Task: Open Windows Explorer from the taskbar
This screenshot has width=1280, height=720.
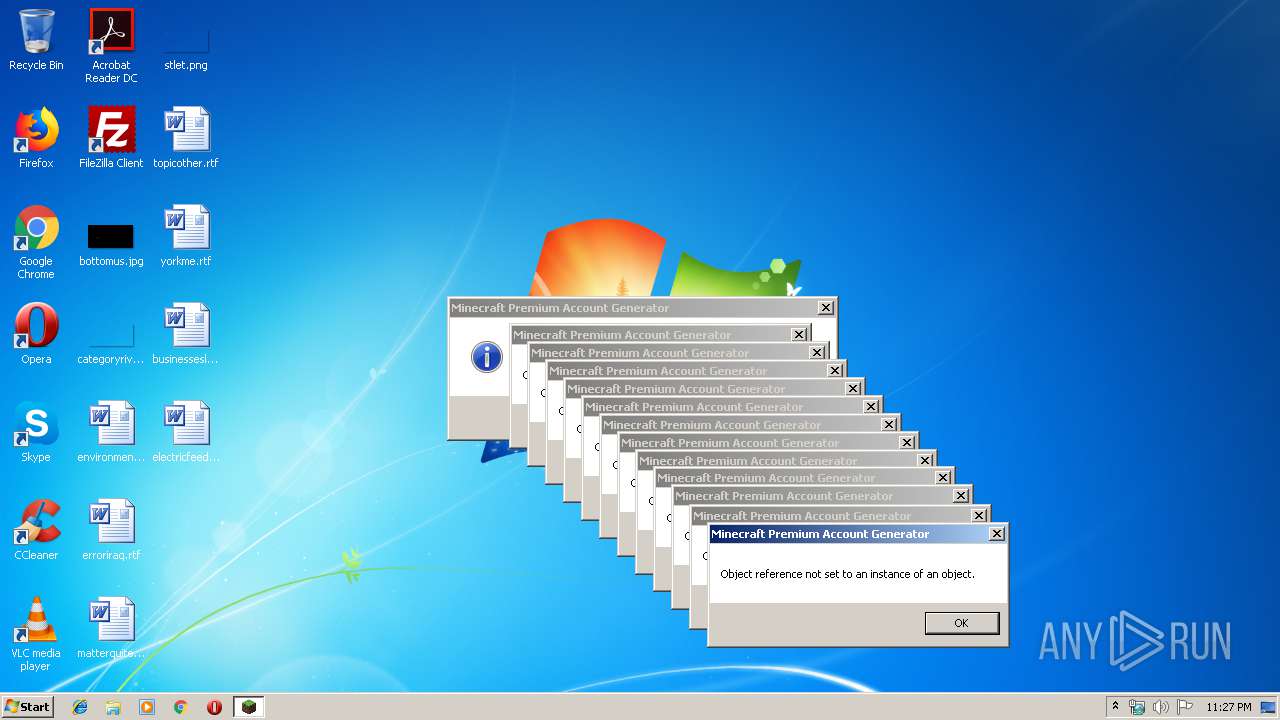Action: click(113, 707)
